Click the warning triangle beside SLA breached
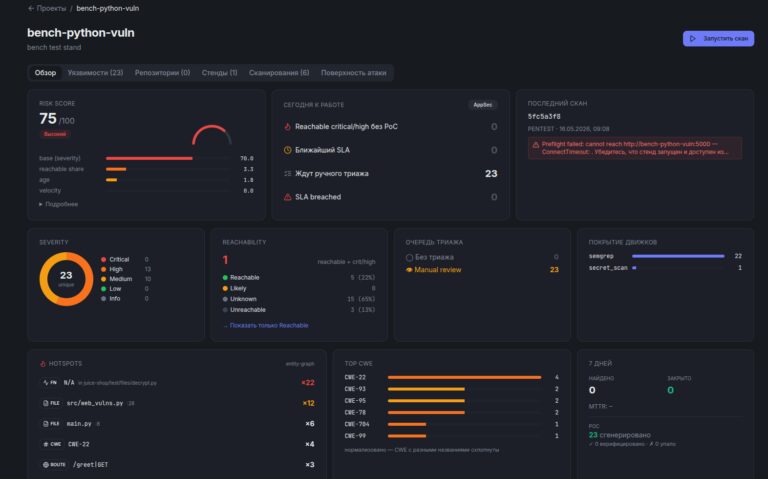 click(x=288, y=197)
